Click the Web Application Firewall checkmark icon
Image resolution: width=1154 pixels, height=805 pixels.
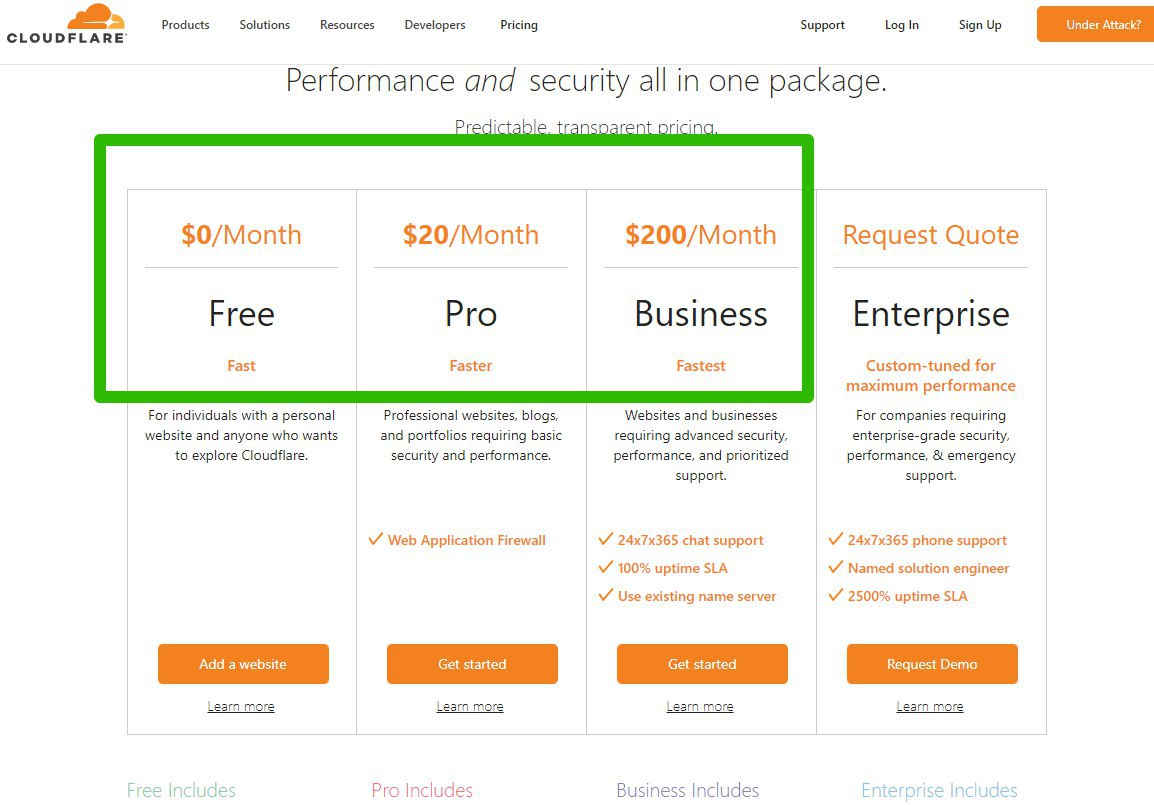376,539
